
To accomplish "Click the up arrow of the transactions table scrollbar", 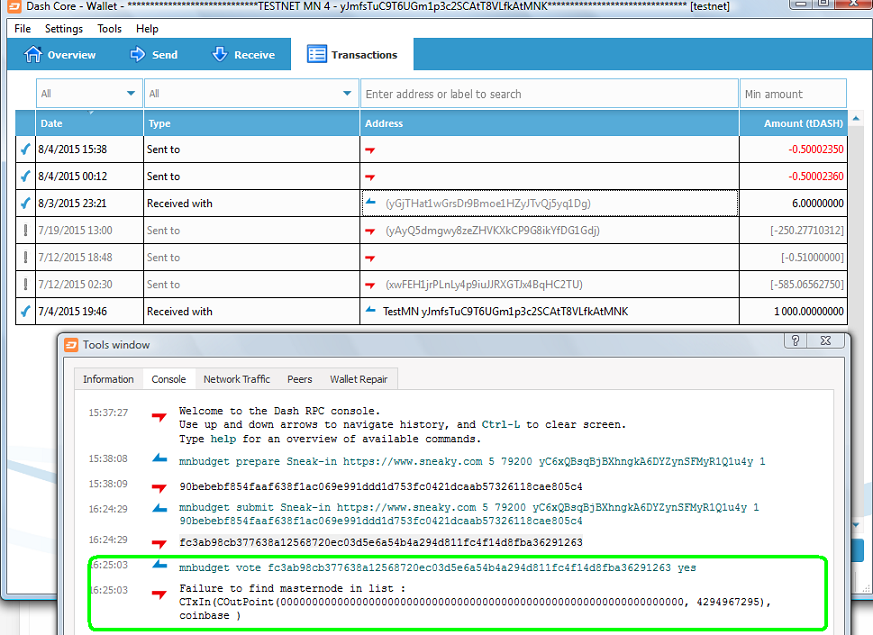I will [856, 118].
